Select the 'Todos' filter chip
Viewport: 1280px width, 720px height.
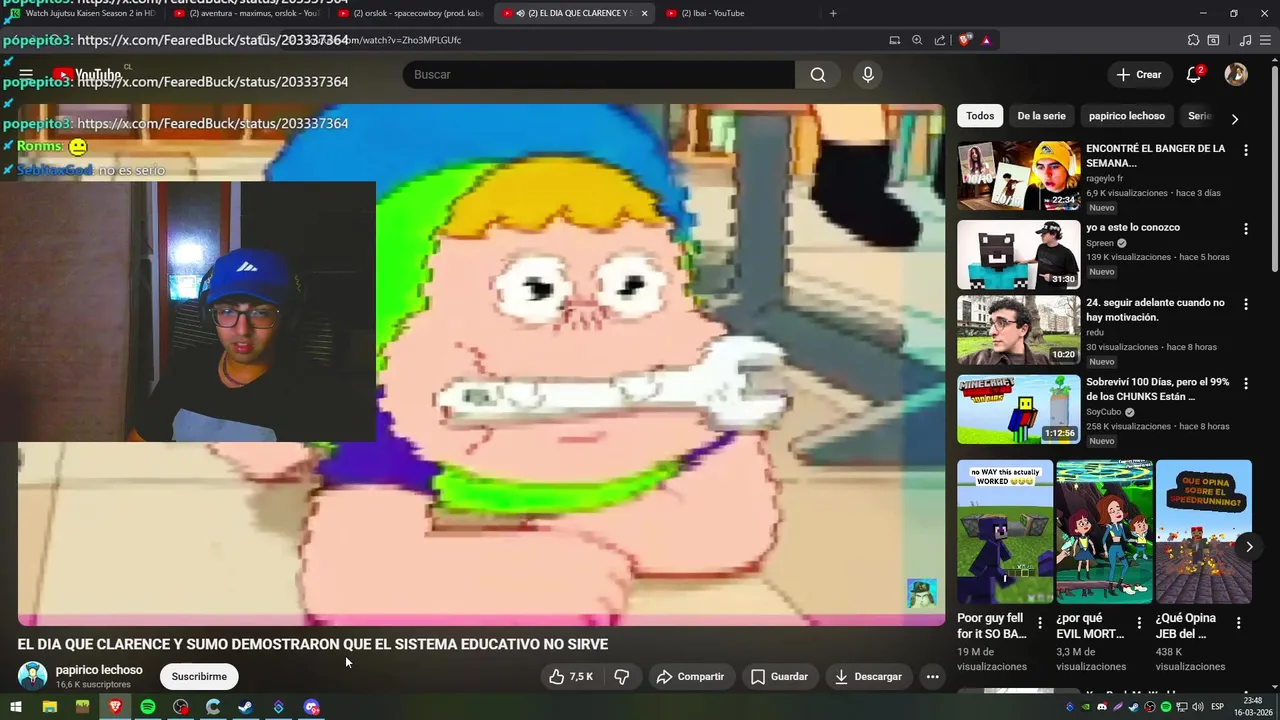980,116
